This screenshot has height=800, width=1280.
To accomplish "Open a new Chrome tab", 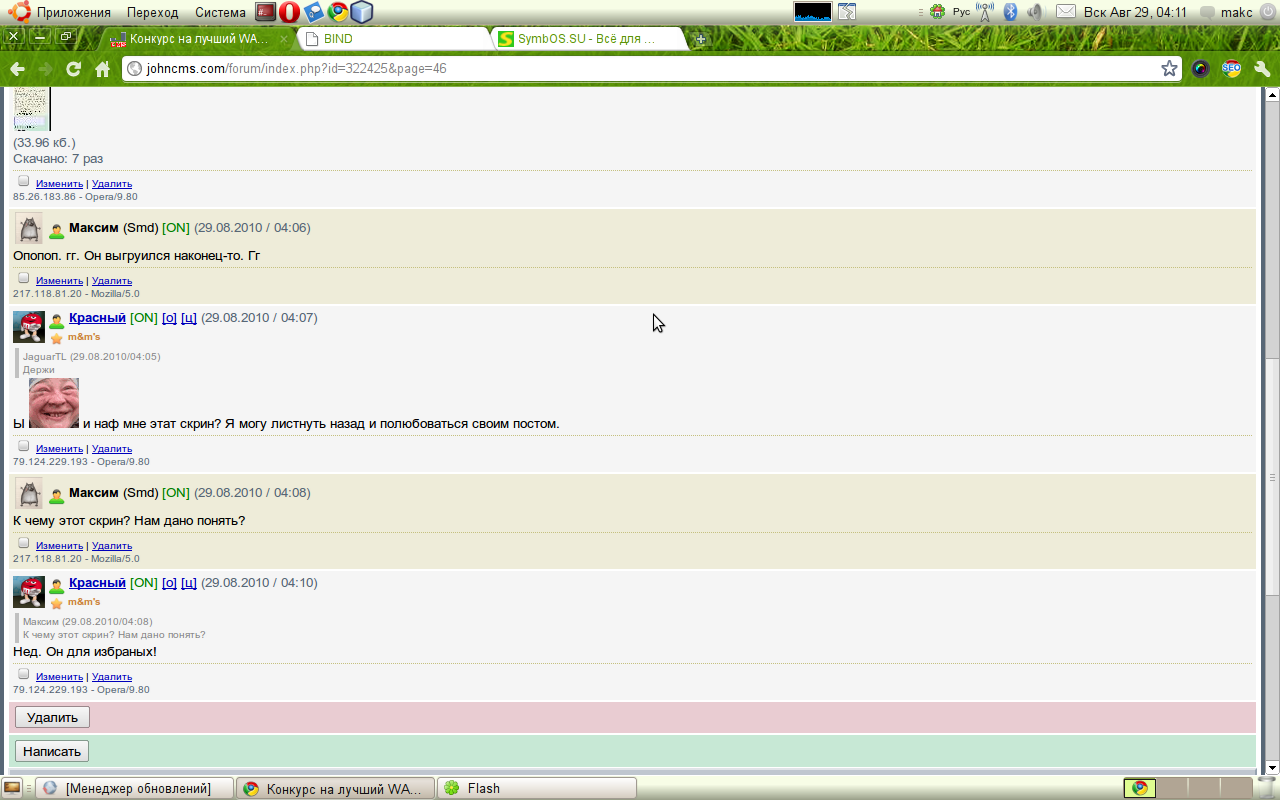I will [x=700, y=39].
